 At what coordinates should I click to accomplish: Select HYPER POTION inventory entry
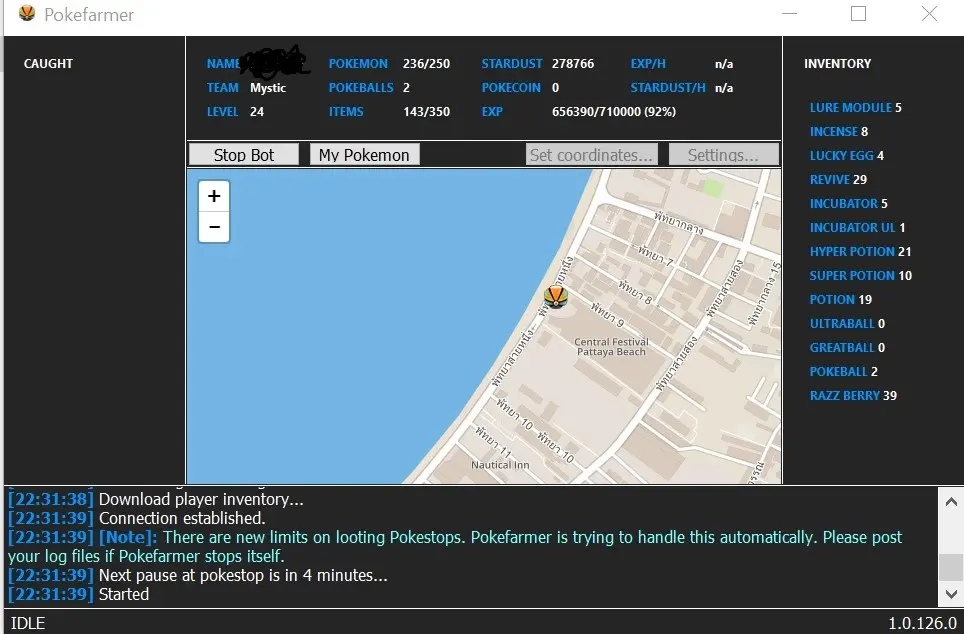[x=860, y=252]
